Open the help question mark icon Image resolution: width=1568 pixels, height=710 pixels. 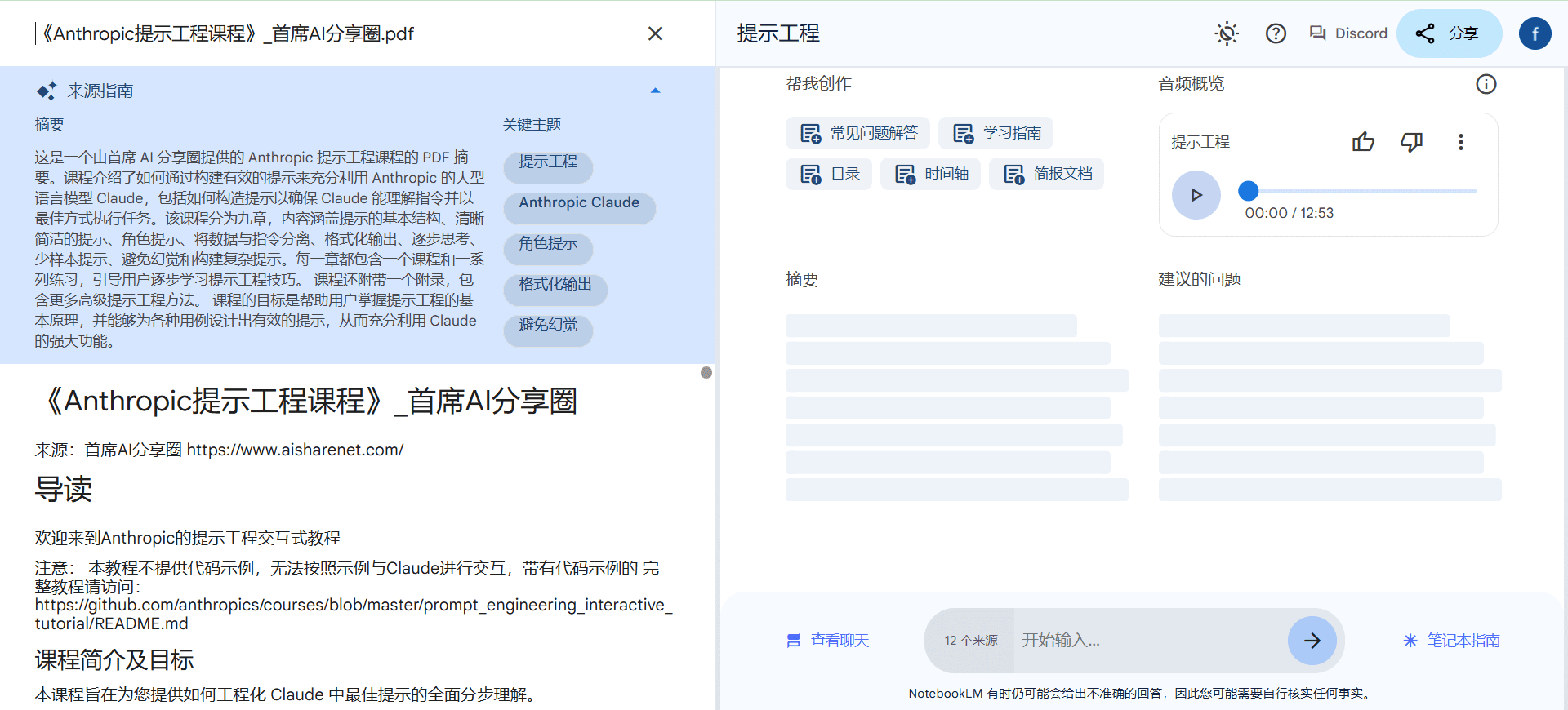[1276, 33]
